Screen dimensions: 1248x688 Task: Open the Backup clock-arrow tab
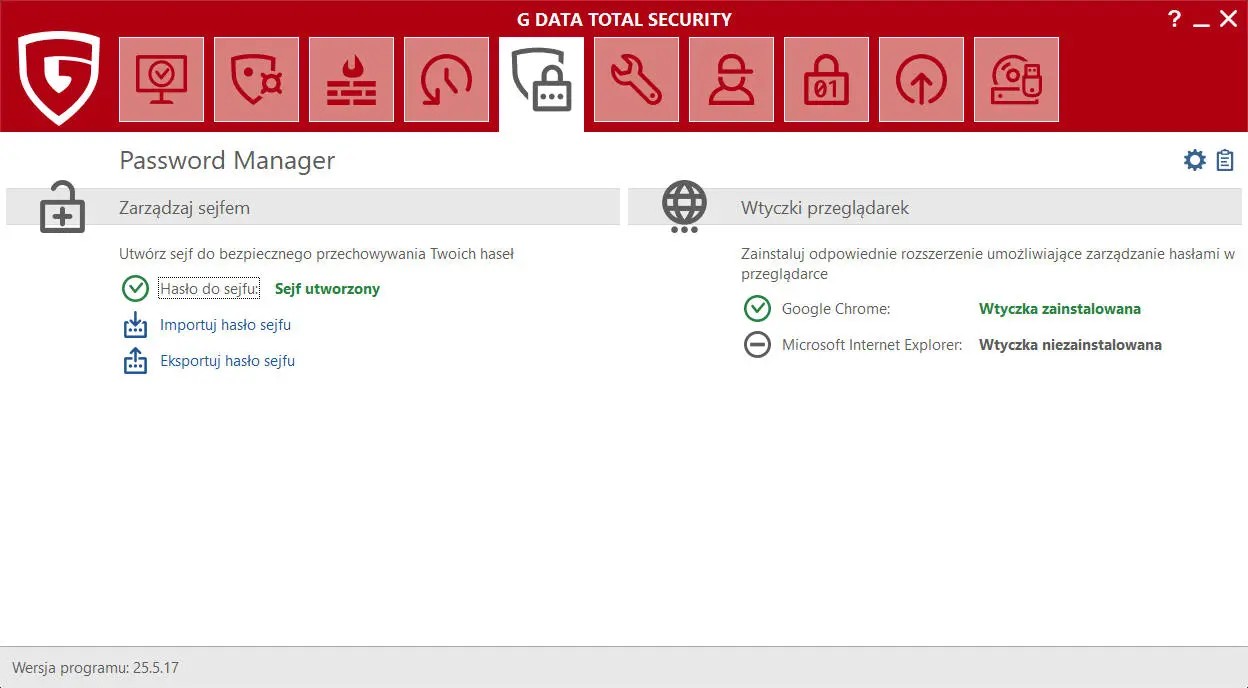[x=446, y=80]
